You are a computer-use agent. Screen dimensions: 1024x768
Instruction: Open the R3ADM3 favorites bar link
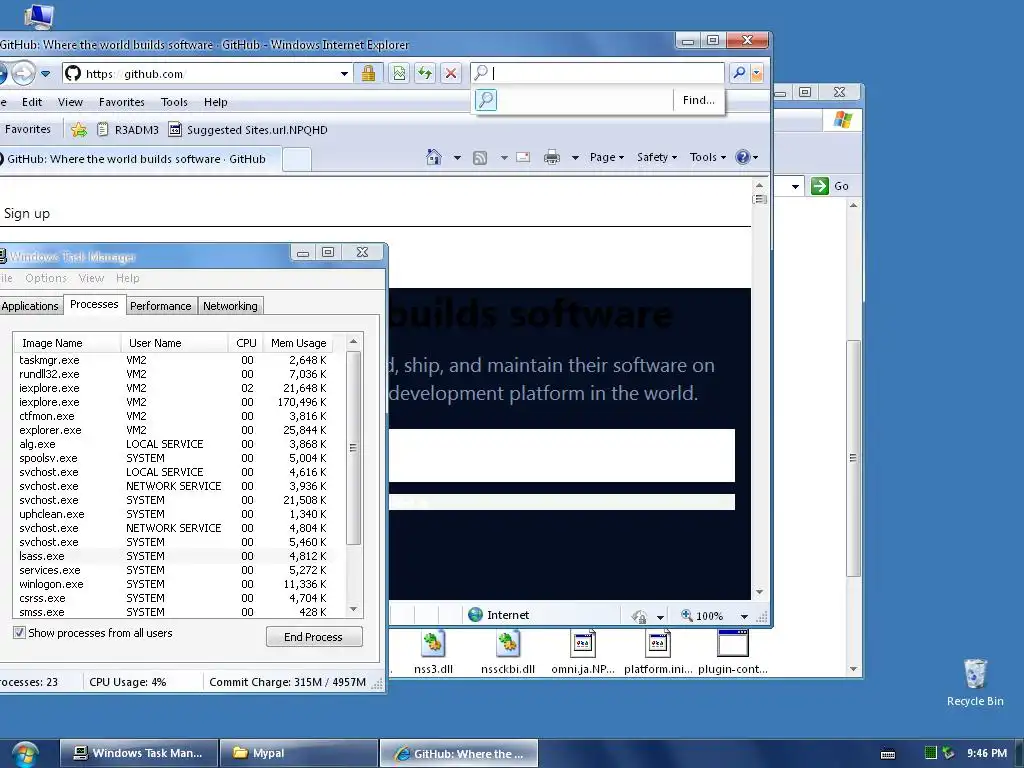coord(128,129)
